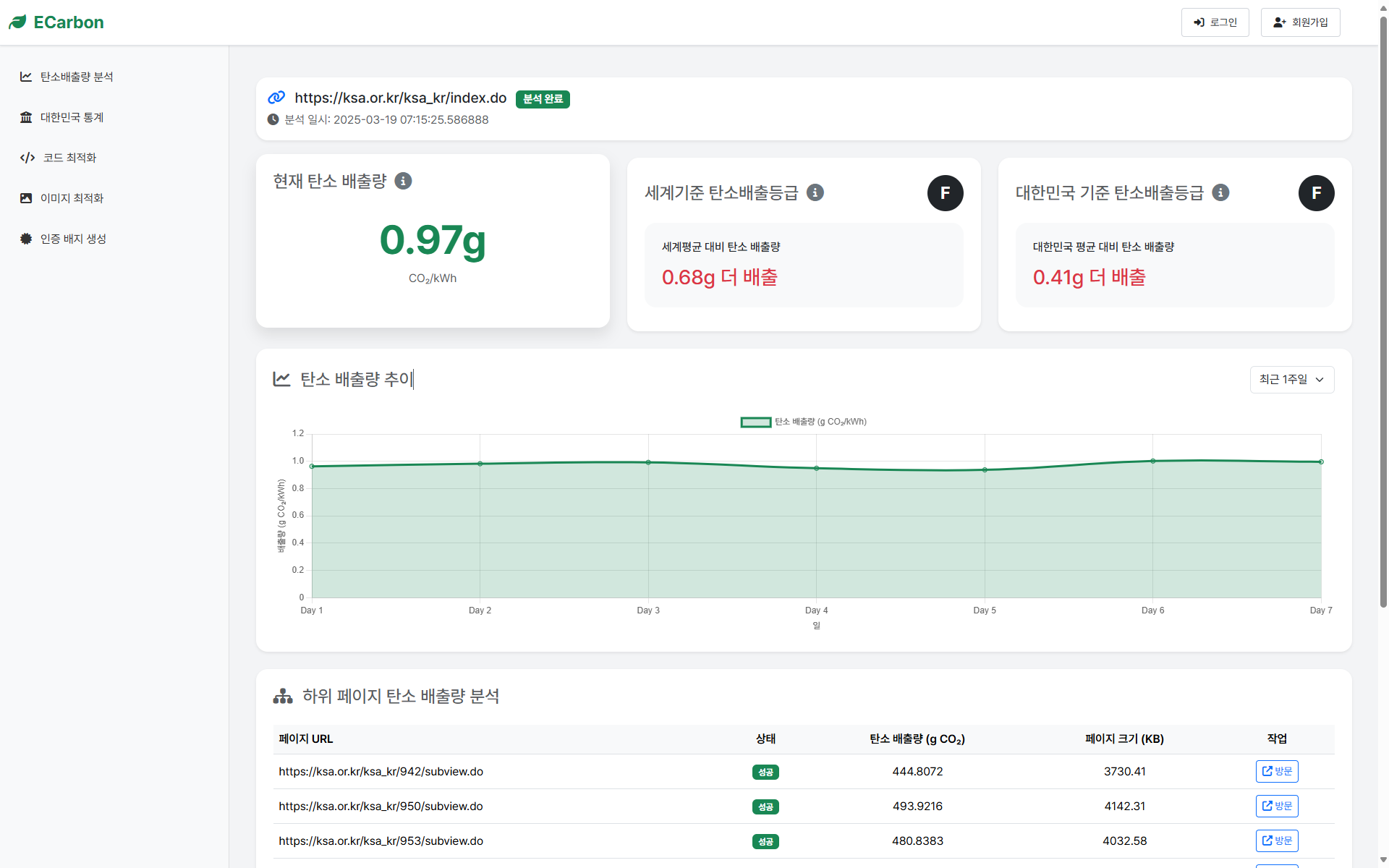Toggle the 탄소 배출량 chart legend swatch
This screenshot has width=1389, height=868.
tap(755, 422)
